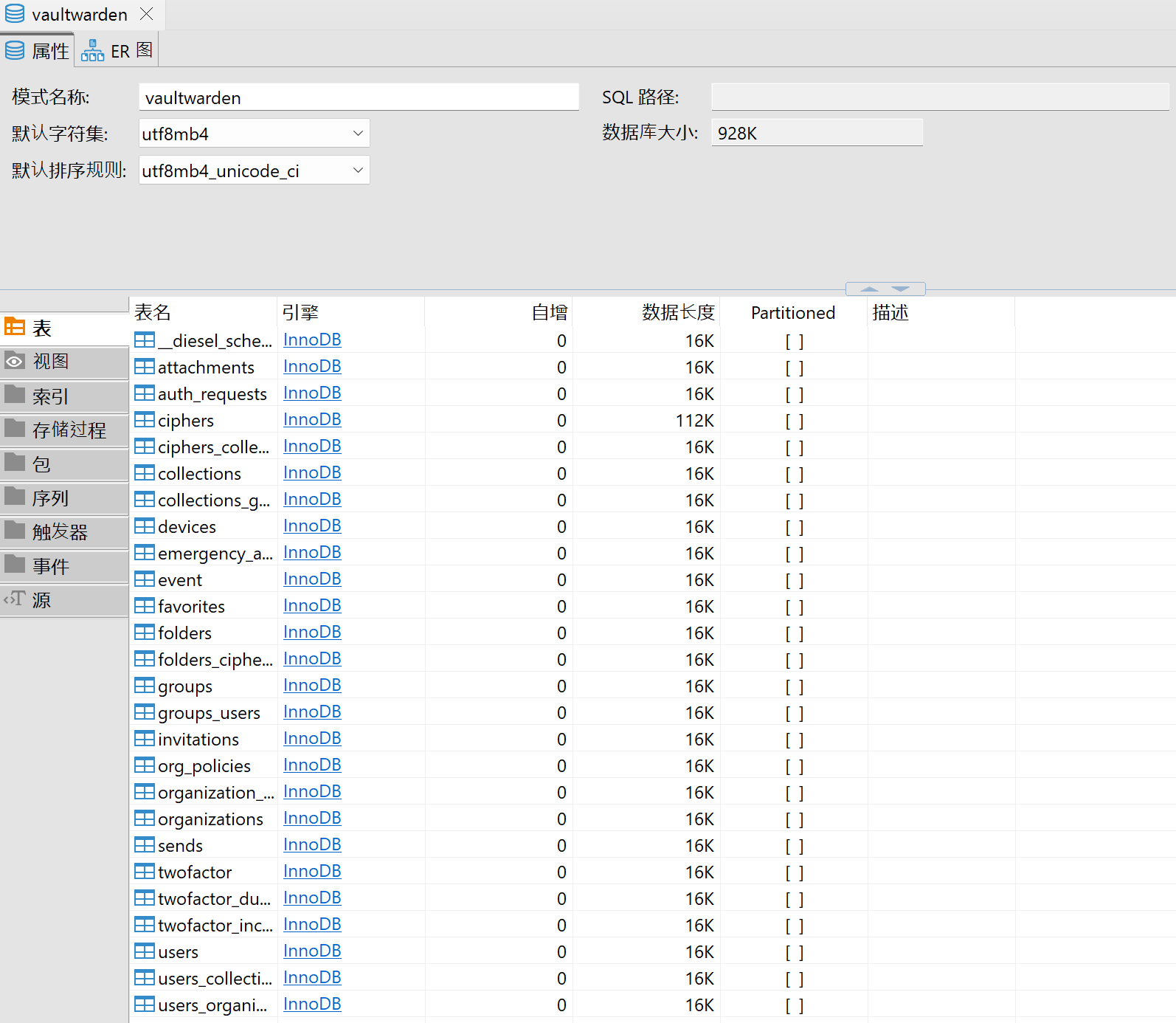This screenshot has width=1176, height=1023.
Task: Open InnoDB engine link for sends
Action: [x=312, y=844]
